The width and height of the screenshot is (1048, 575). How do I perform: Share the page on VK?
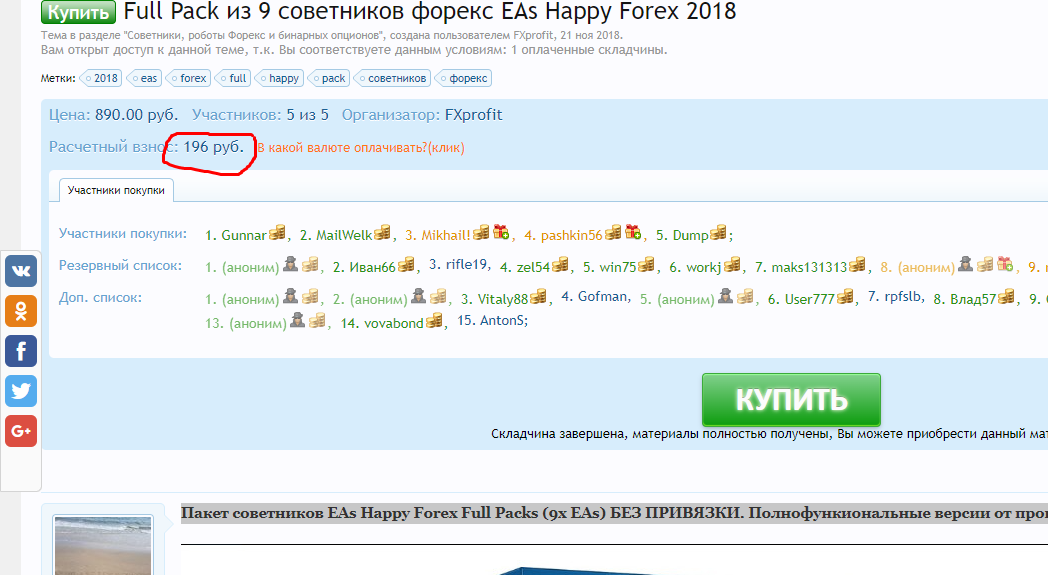pyautogui.click(x=21, y=271)
